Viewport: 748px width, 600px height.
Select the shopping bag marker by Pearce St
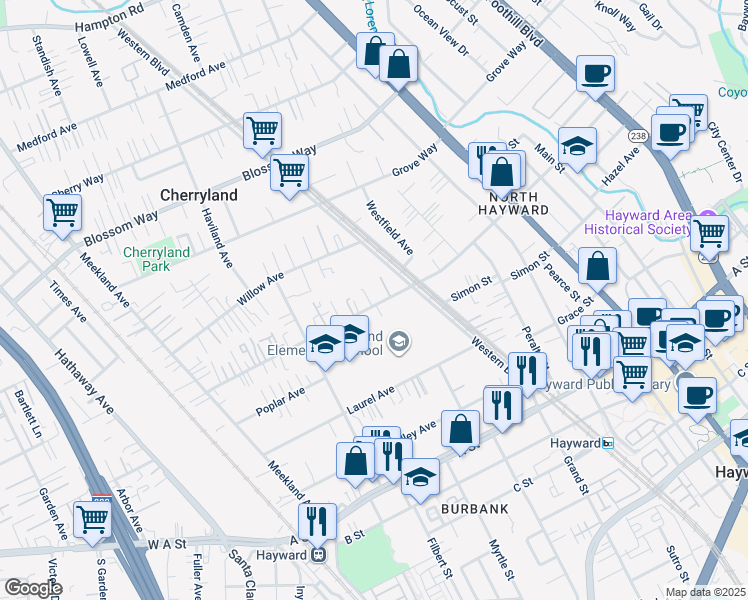pyautogui.click(x=597, y=266)
